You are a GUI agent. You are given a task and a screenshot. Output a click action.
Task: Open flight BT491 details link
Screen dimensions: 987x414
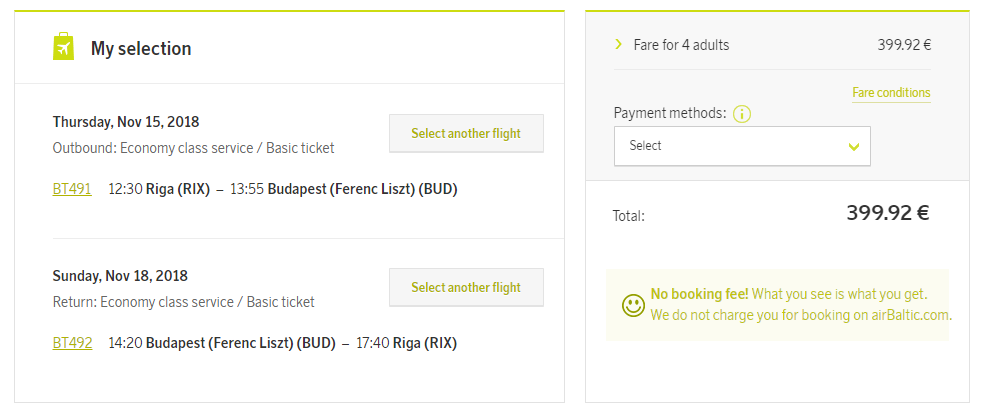pos(72,189)
